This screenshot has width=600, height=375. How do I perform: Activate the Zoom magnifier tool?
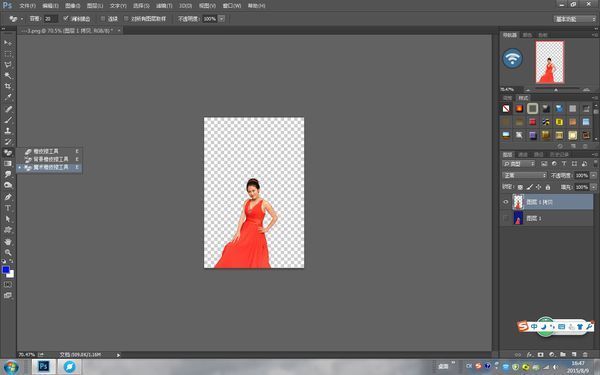coord(8,253)
